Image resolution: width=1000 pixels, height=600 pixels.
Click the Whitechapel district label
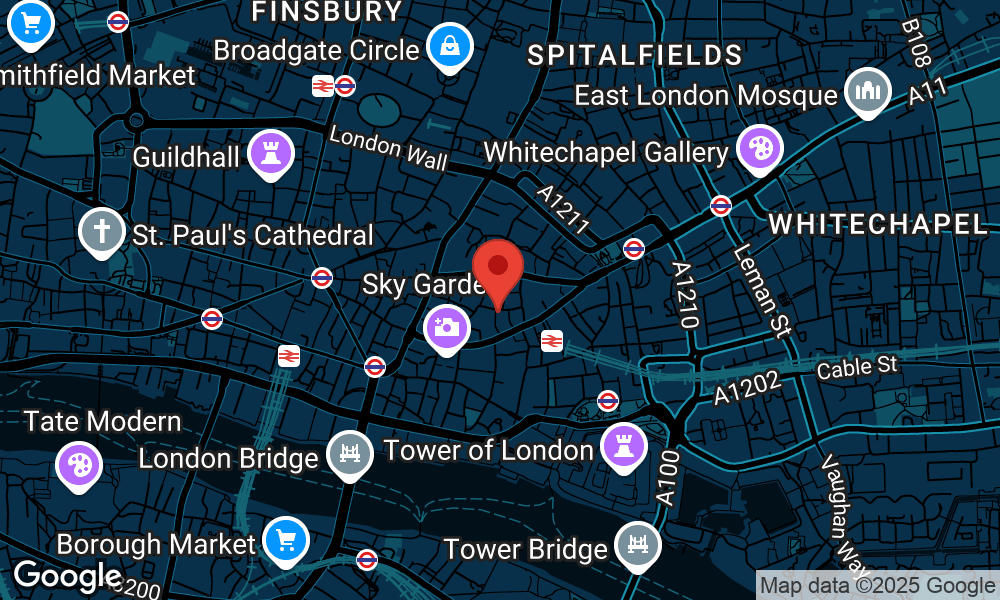point(878,224)
